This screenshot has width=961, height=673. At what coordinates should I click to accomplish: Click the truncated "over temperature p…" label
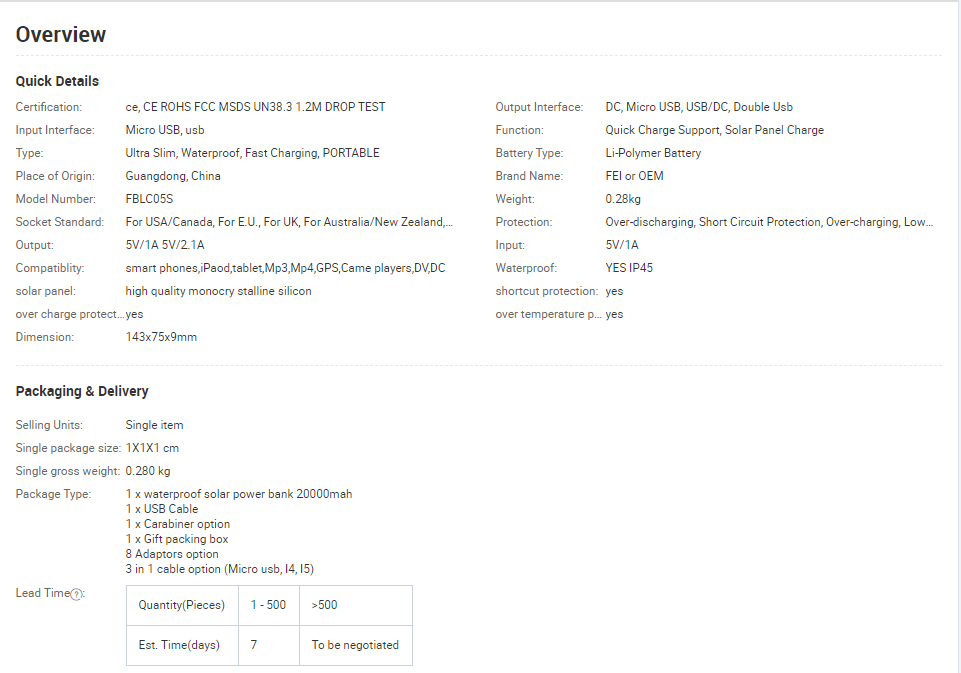tap(549, 314)
